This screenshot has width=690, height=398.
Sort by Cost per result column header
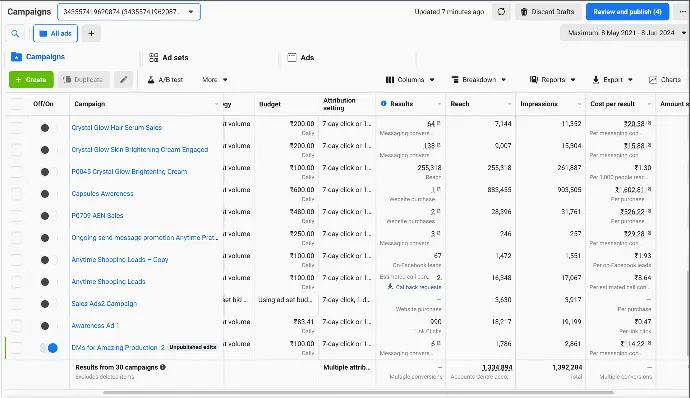tap(612, 104)
